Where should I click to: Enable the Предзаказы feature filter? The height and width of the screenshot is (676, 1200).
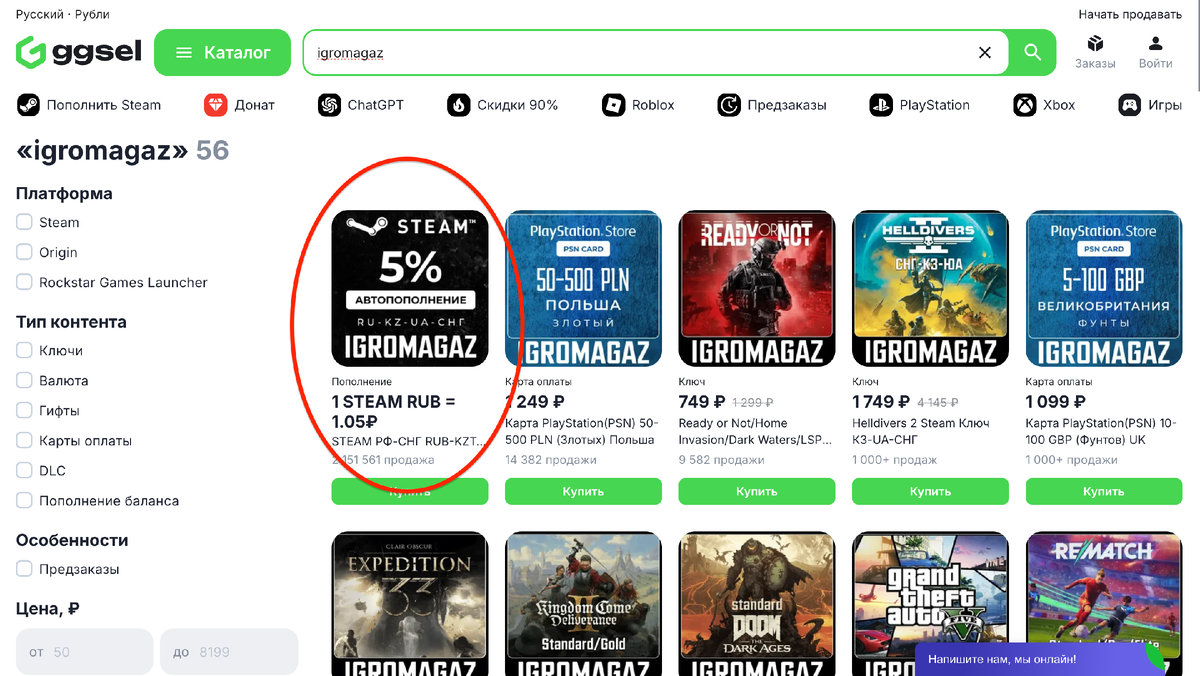pyautogui.click(x=23, y=568)
